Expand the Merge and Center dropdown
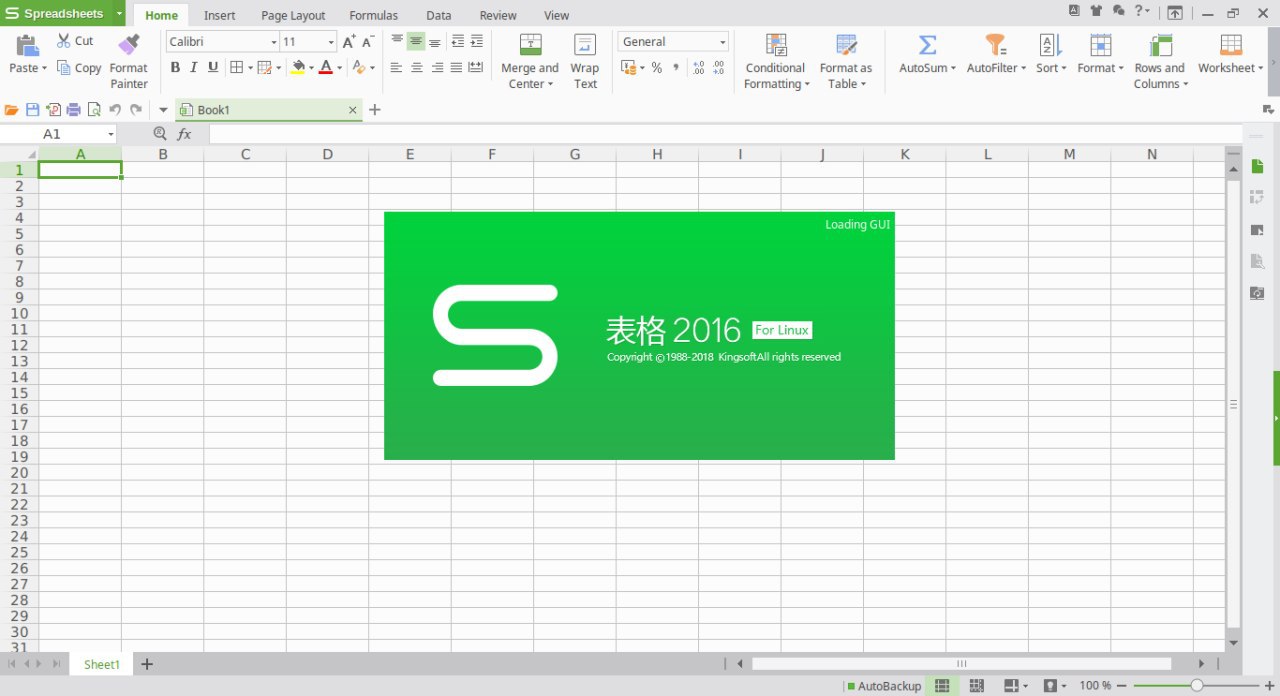Viewport: 1280px width, 696px height. tap(551, 85)
